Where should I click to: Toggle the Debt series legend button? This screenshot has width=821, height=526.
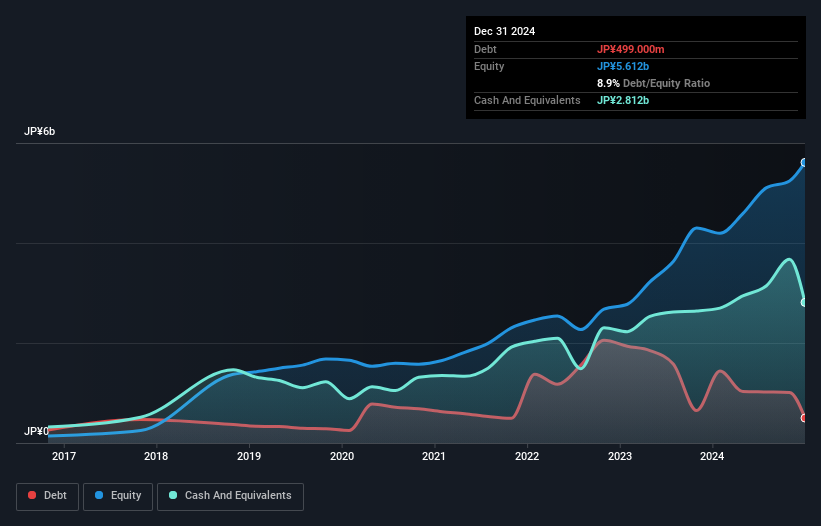48,496
